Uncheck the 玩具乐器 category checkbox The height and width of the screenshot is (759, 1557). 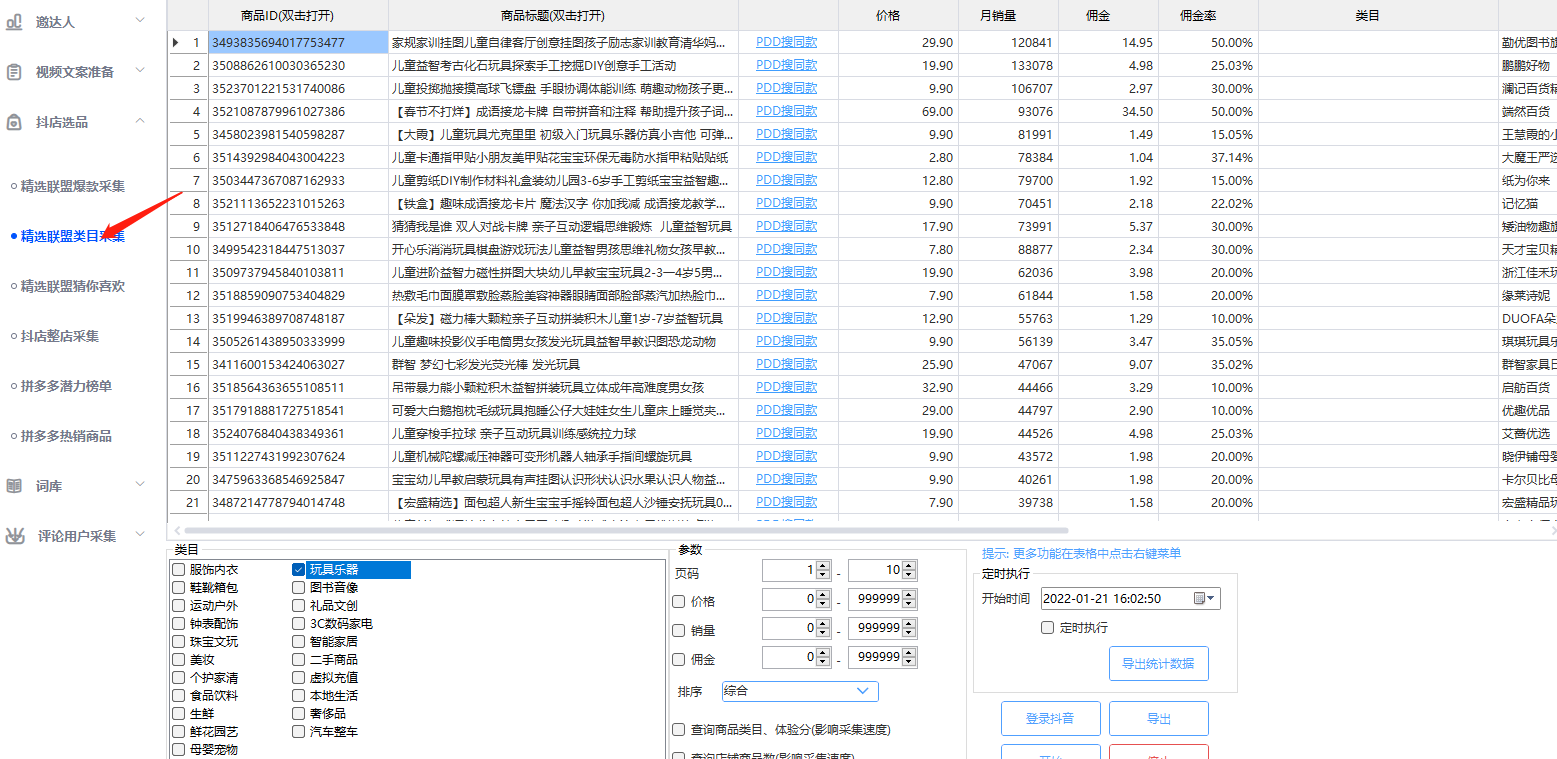click(298, 569)
